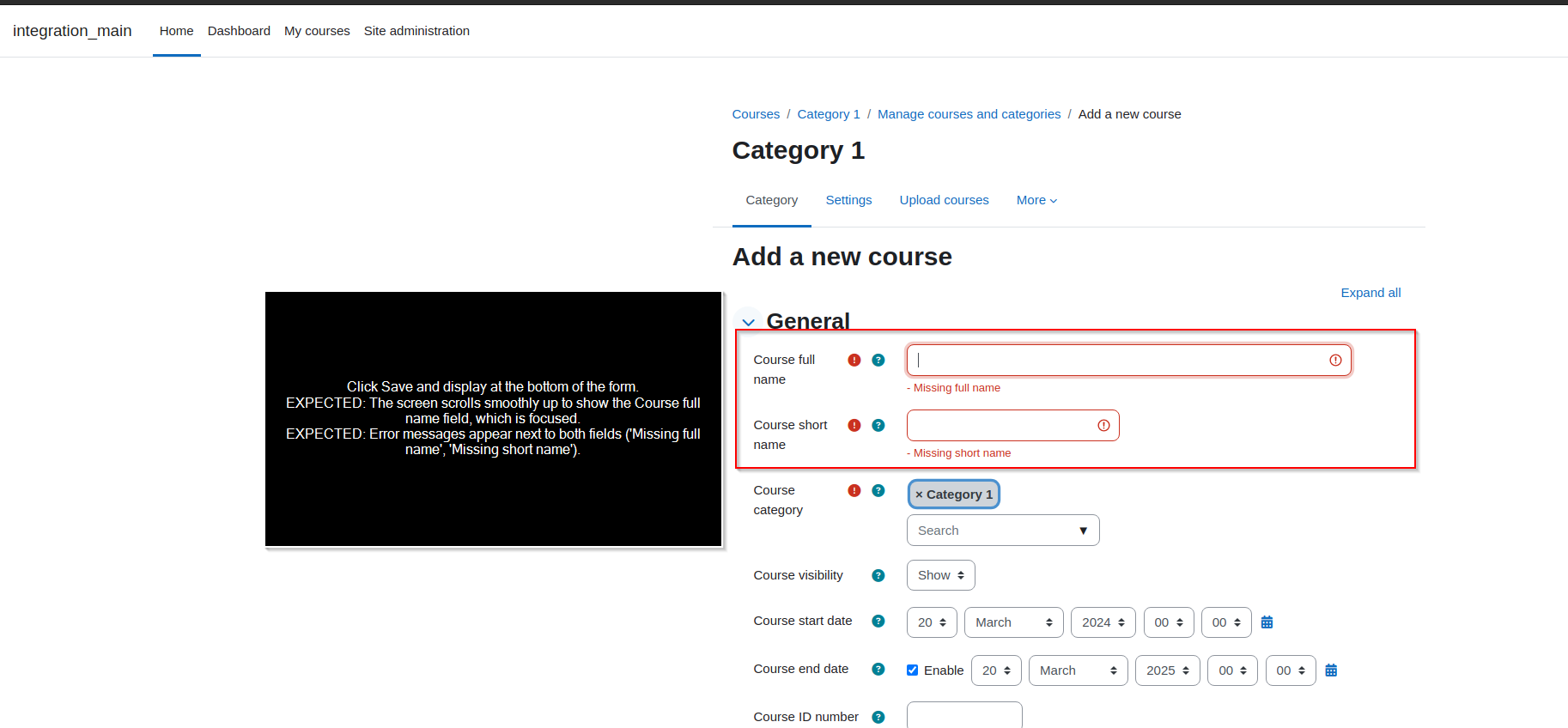Screen dimensions: 1568x728
Task: Open start date day dropdown
Action: 932,622
